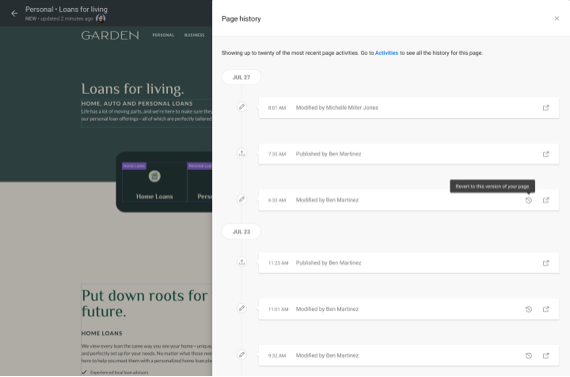This screenshot has width=570, height=377.
Task: Click the Home Loans card label
Action: tap(154, 197)
